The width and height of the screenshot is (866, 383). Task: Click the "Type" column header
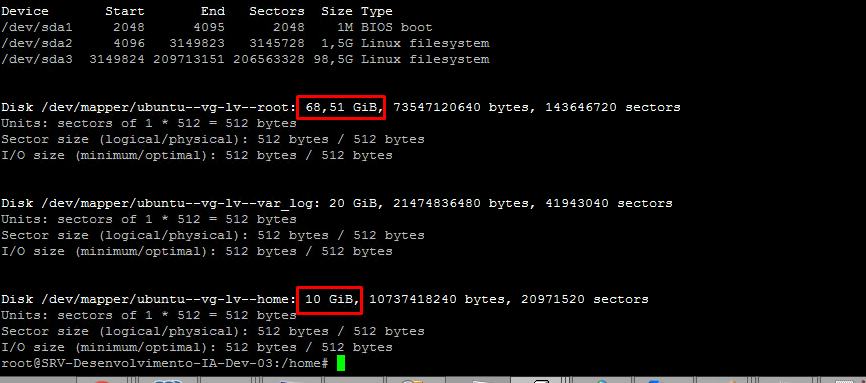tap(377, 11)
